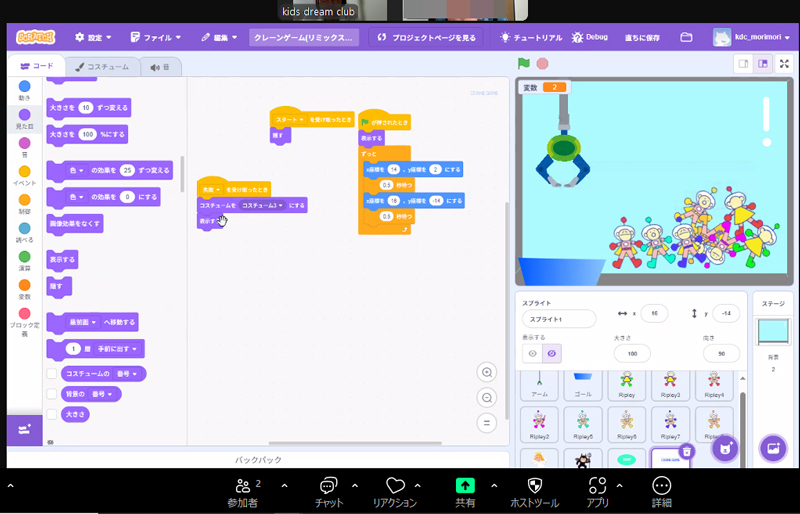This screenshot has width=800, height=514.
Task: Open the 最前面 dropdown in layer block
Action: click(x=83, y=322)
